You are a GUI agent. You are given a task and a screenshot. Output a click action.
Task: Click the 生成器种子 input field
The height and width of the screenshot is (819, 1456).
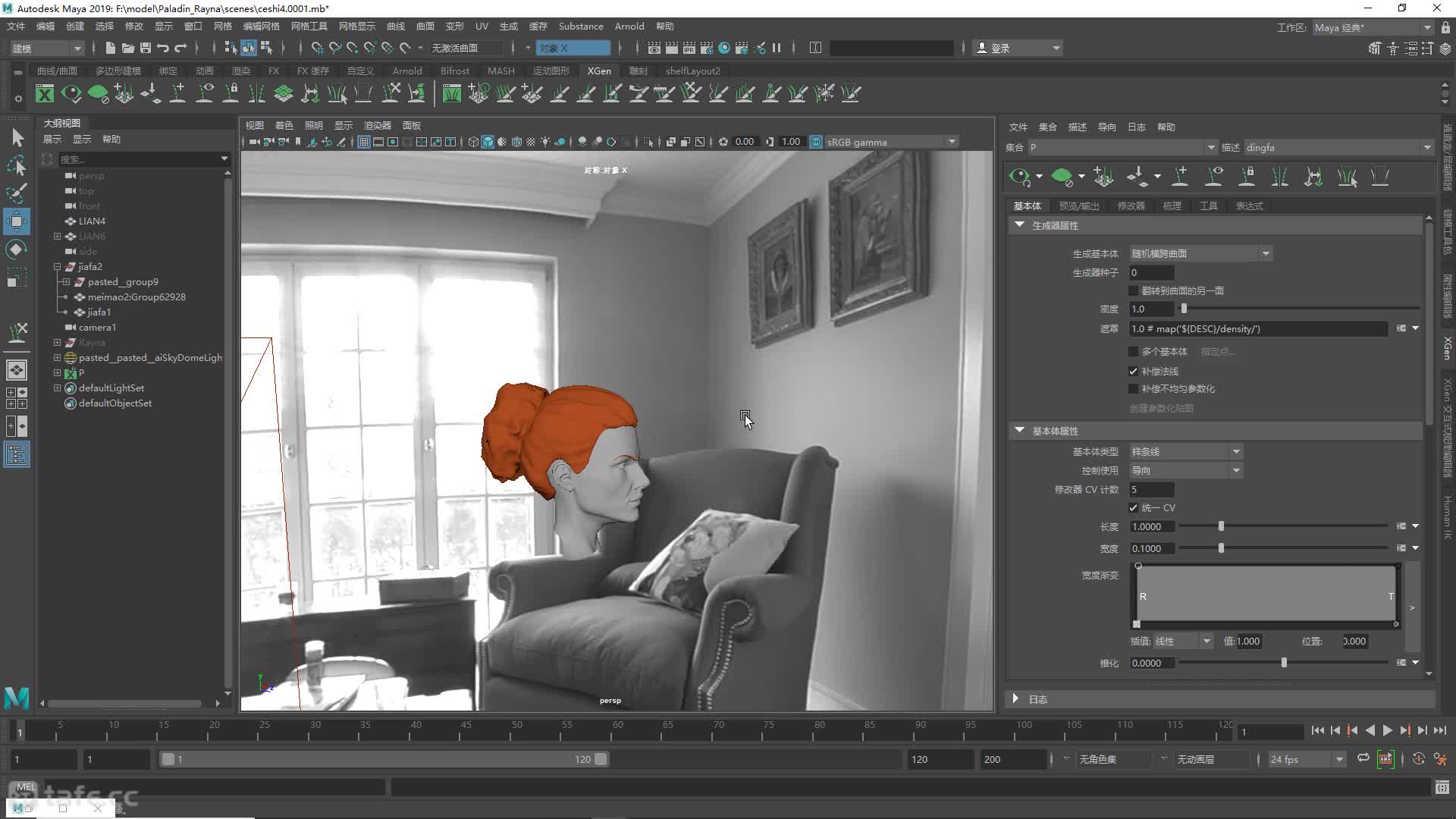point(1152,273)
